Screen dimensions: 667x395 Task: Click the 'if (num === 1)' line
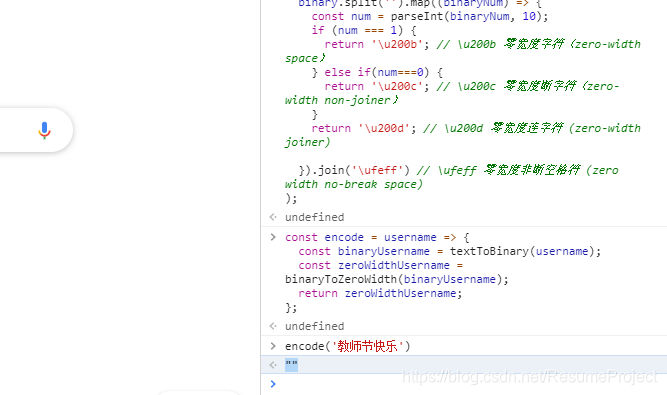(364, 30)
